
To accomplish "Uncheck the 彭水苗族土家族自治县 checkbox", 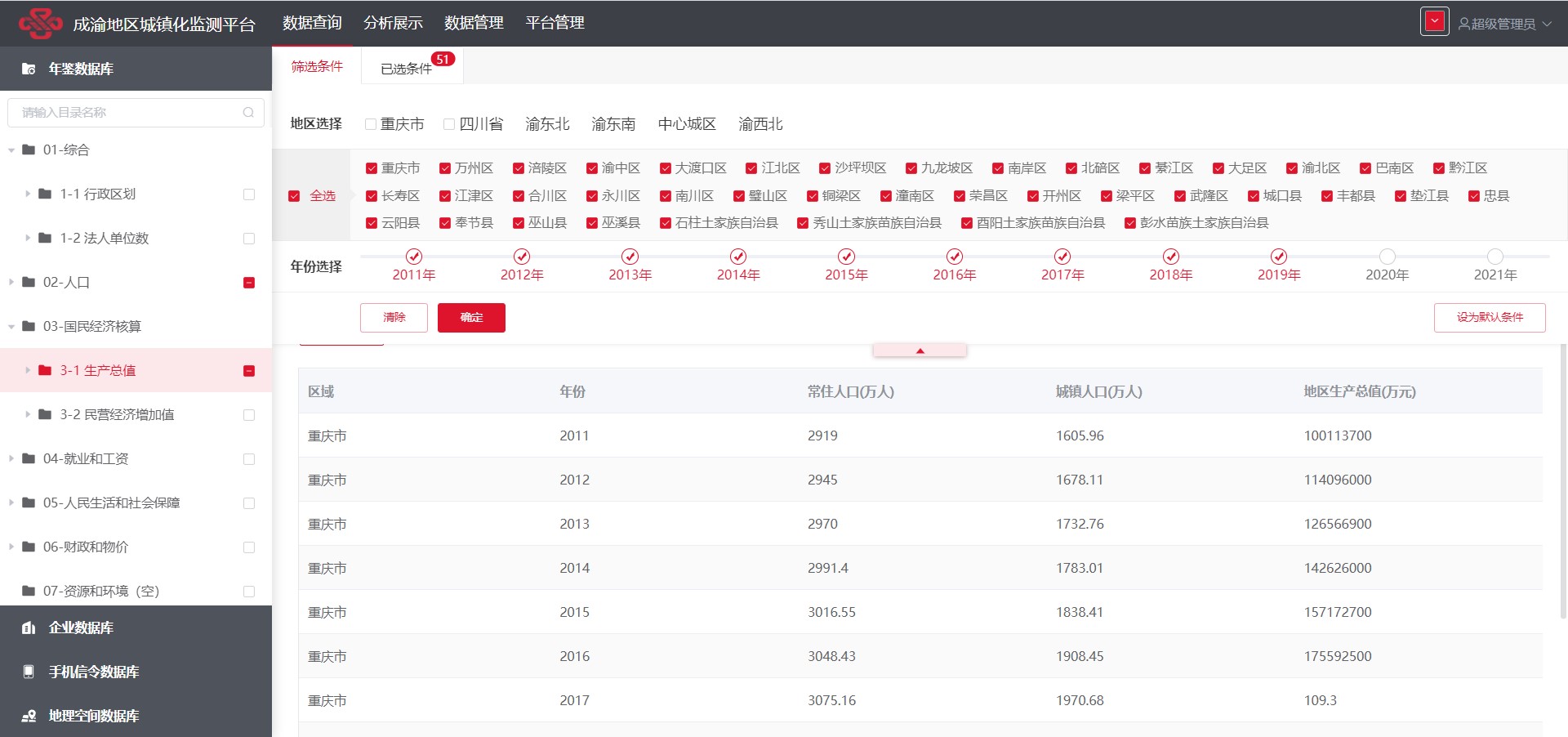I will tap(1130, 223).
